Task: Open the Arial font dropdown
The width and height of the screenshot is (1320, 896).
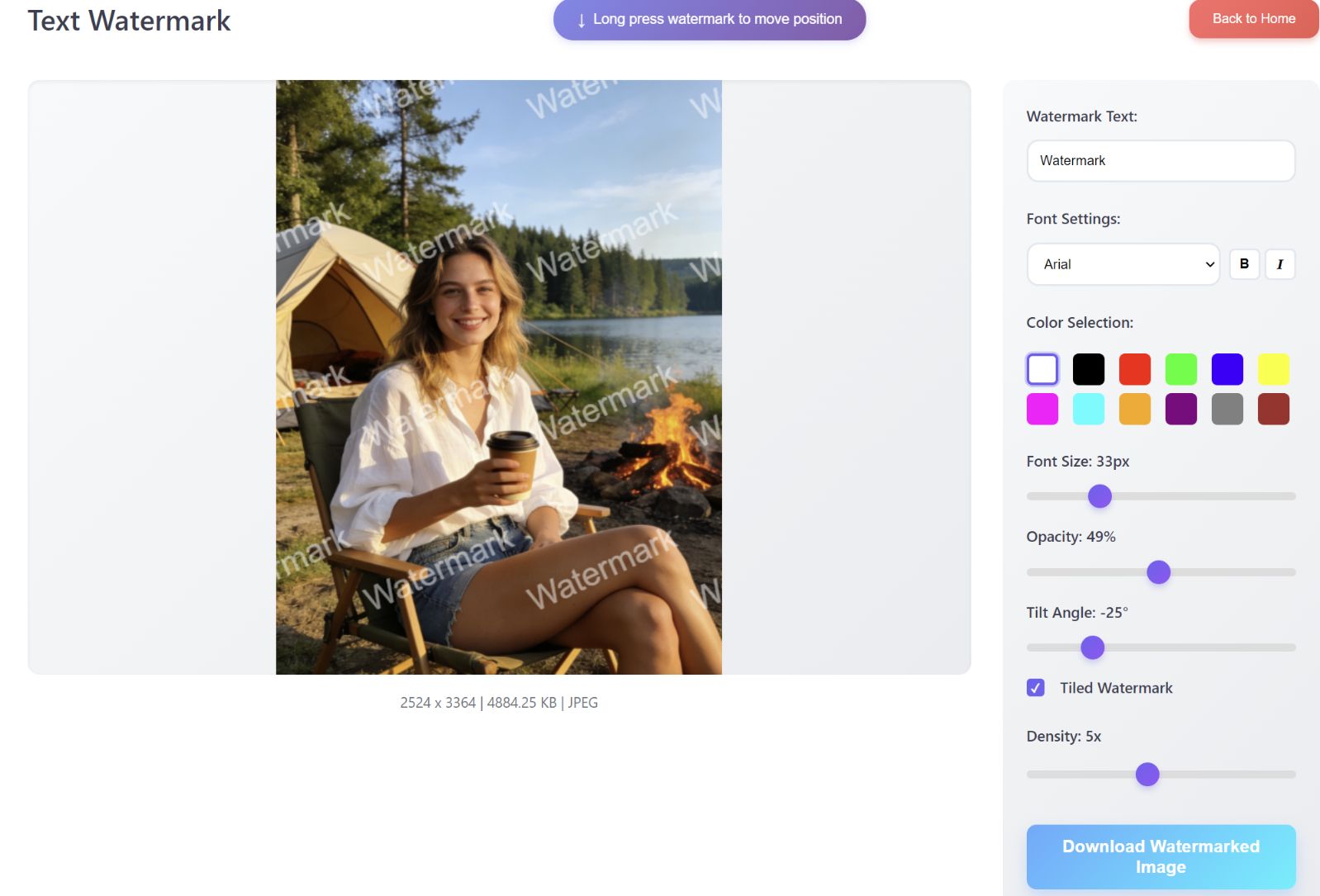Action: tap(1123, 264)
